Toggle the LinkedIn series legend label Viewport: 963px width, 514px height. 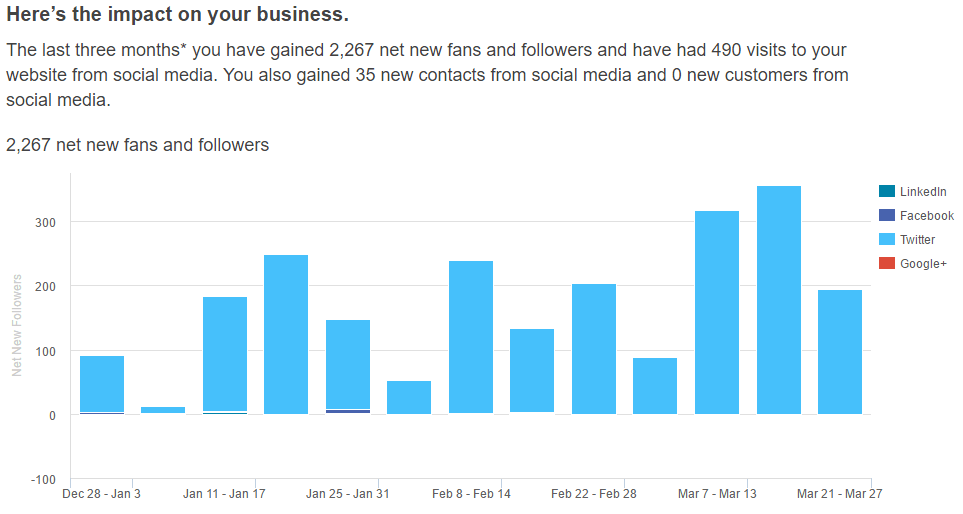tap(923, 191)
